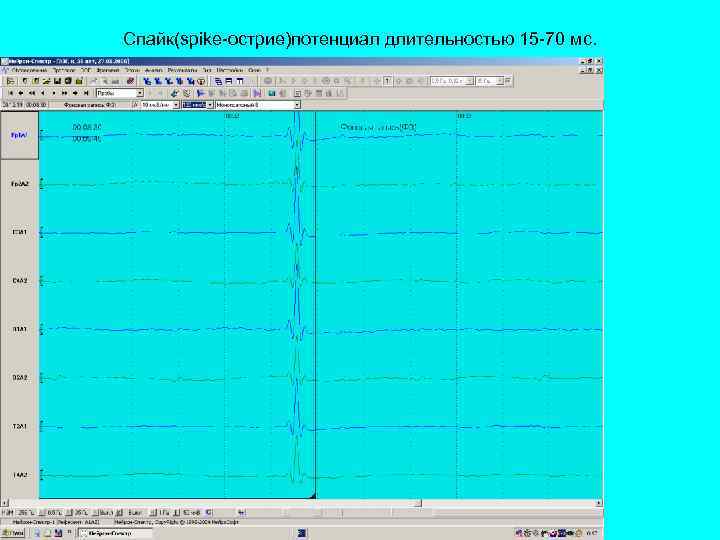Viewport: 720px width, 540px height.
Task: Go to next page with right arrow
Action: [x=75, y=93]
